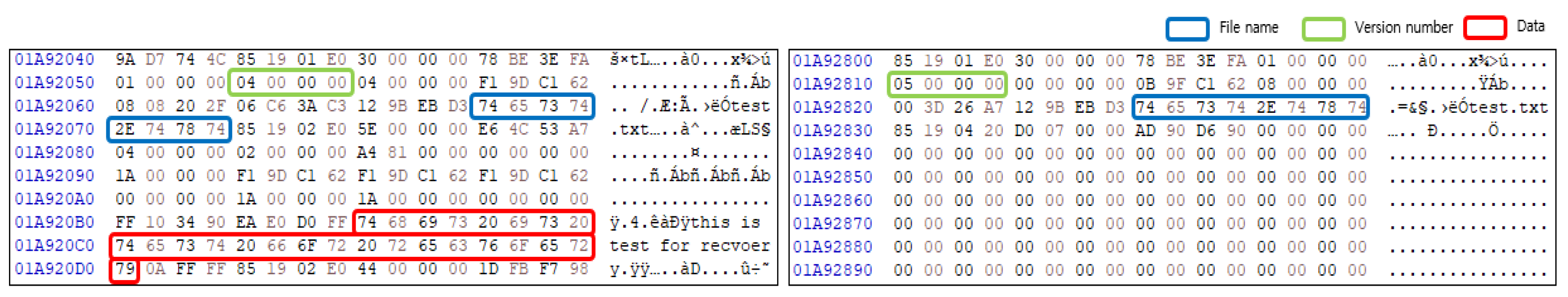Click ASCII column text starting '.txt' in left panel
1568x297 pixels.
pyautogui.click(x=690, y=129)
